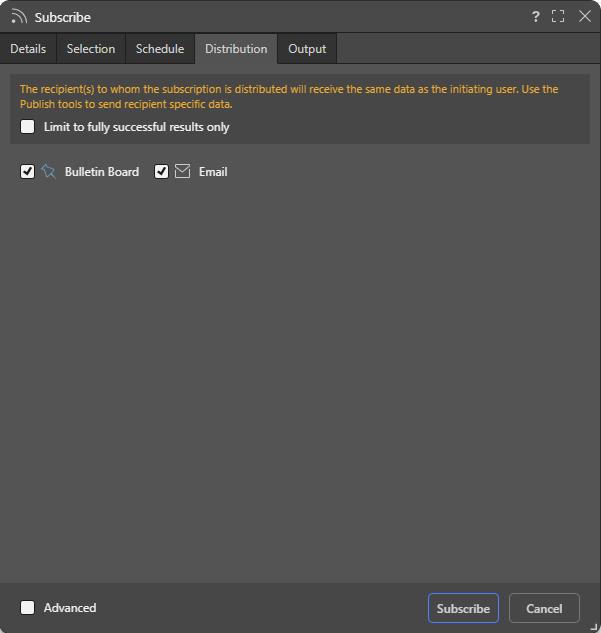Uncheck the Bulletin Board checkbox
The image size is (601, 633).
(x=27, y=172)
